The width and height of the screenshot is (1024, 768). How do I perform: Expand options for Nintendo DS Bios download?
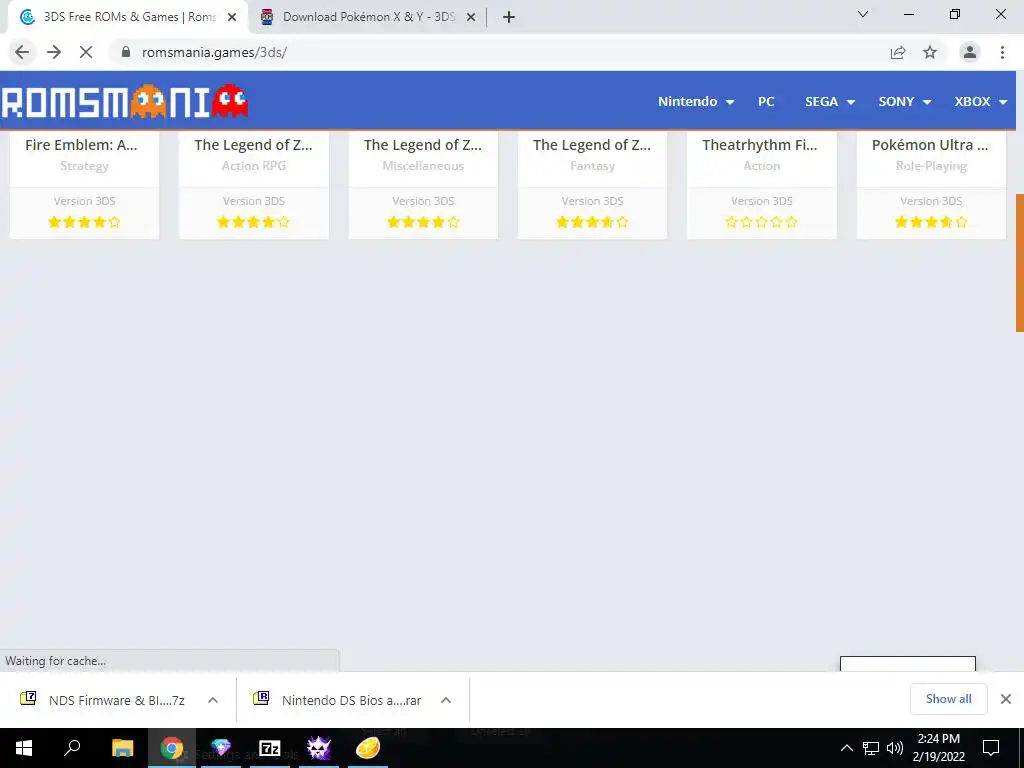[446, 700]
